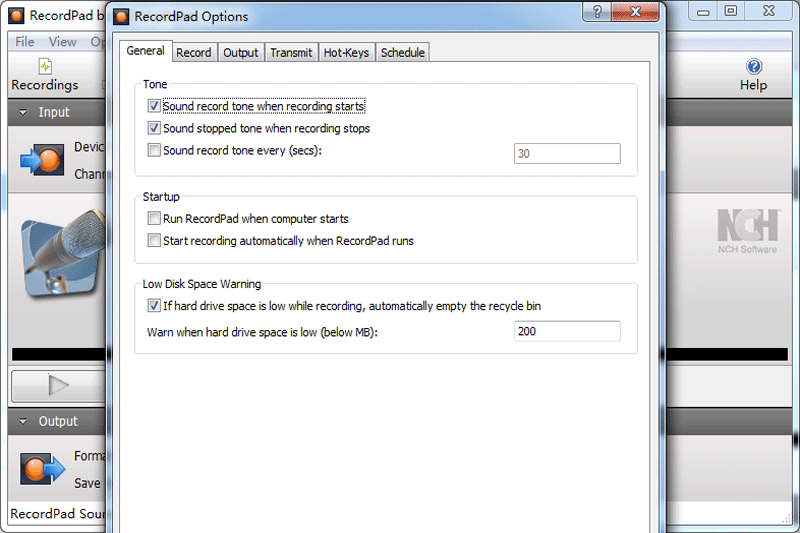
Task: Start playback with the Play button
Action: (x=58, y=385)
